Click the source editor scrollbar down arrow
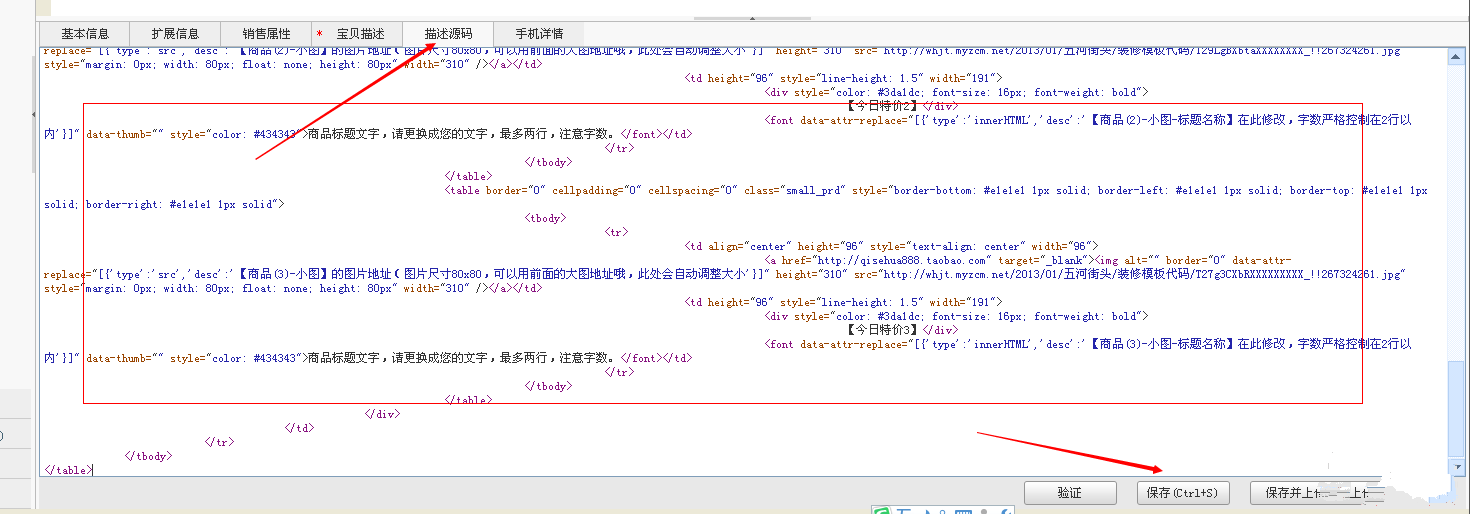Image resolution: width=1470 pixels, height=514 pixels. click(x=1457, y=467)
